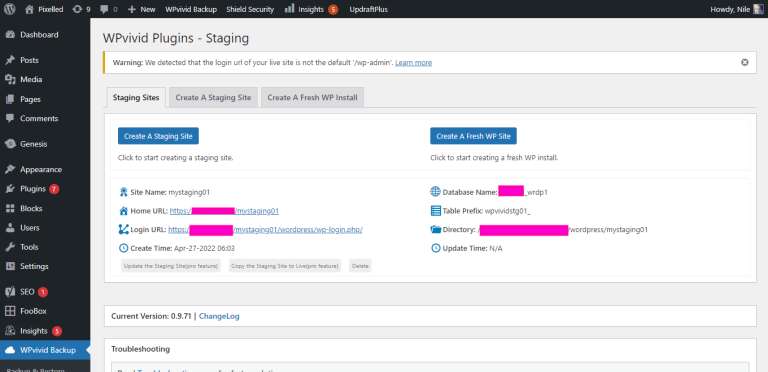Open the staging Home URL link
This screenshot has height=372, width=768.
pos(224,211)
